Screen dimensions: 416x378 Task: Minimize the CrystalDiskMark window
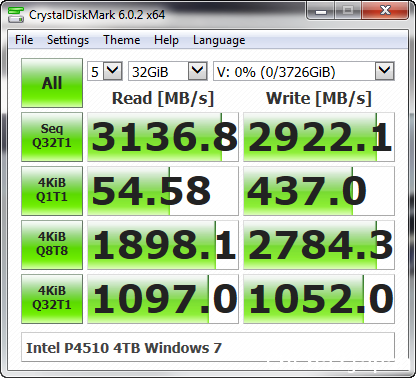[321, 11]
